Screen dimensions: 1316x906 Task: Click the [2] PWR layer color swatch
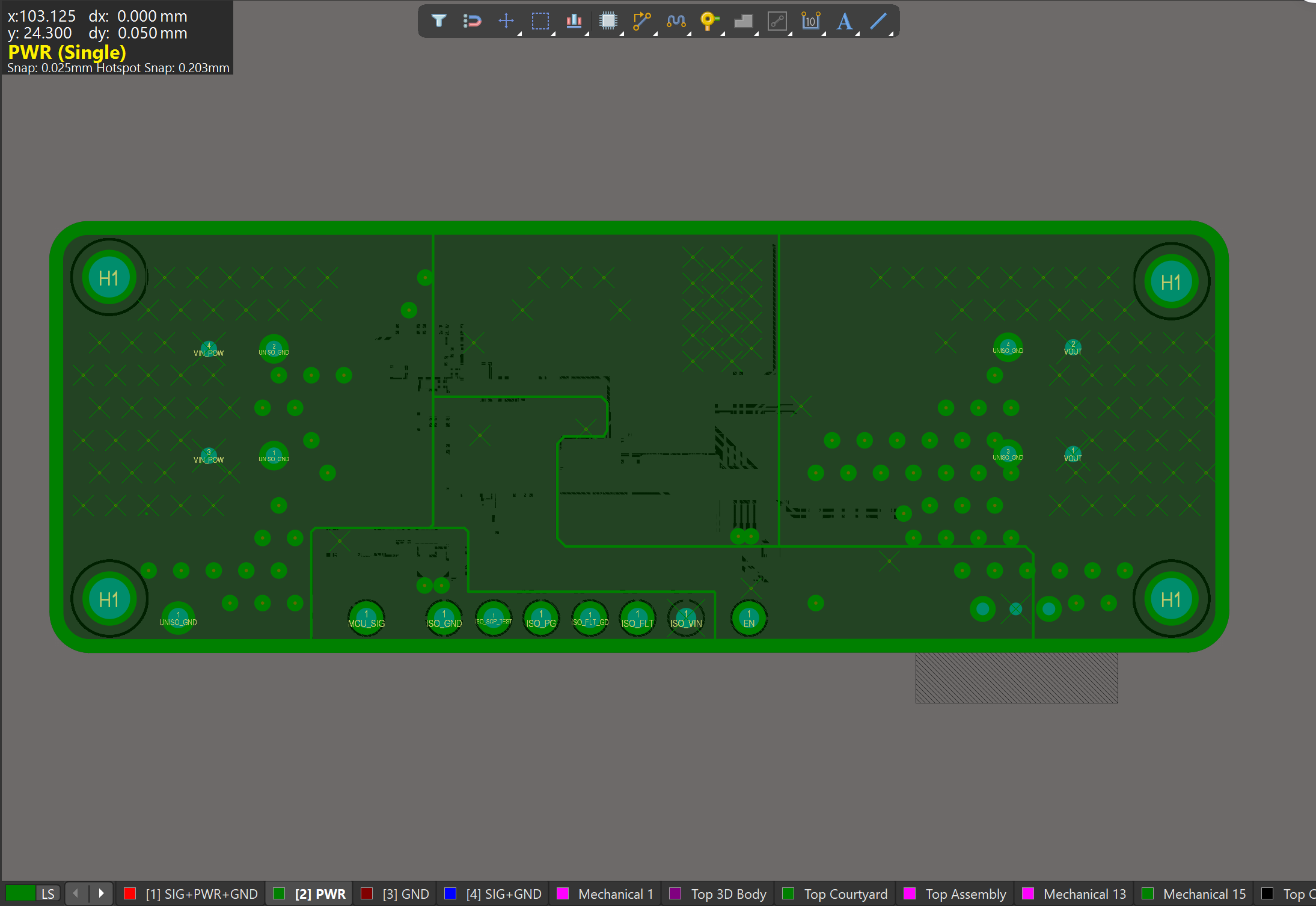tap(278, 893)
